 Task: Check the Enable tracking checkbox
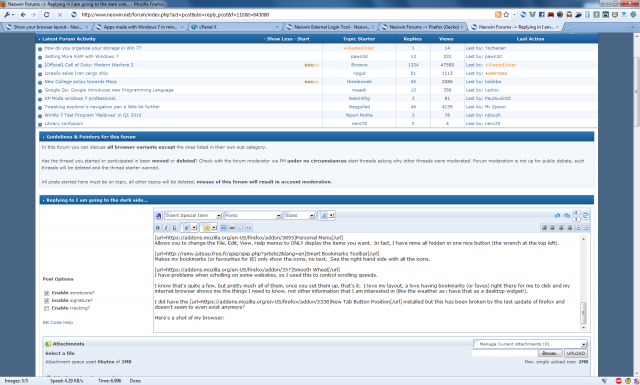point(47,308)
